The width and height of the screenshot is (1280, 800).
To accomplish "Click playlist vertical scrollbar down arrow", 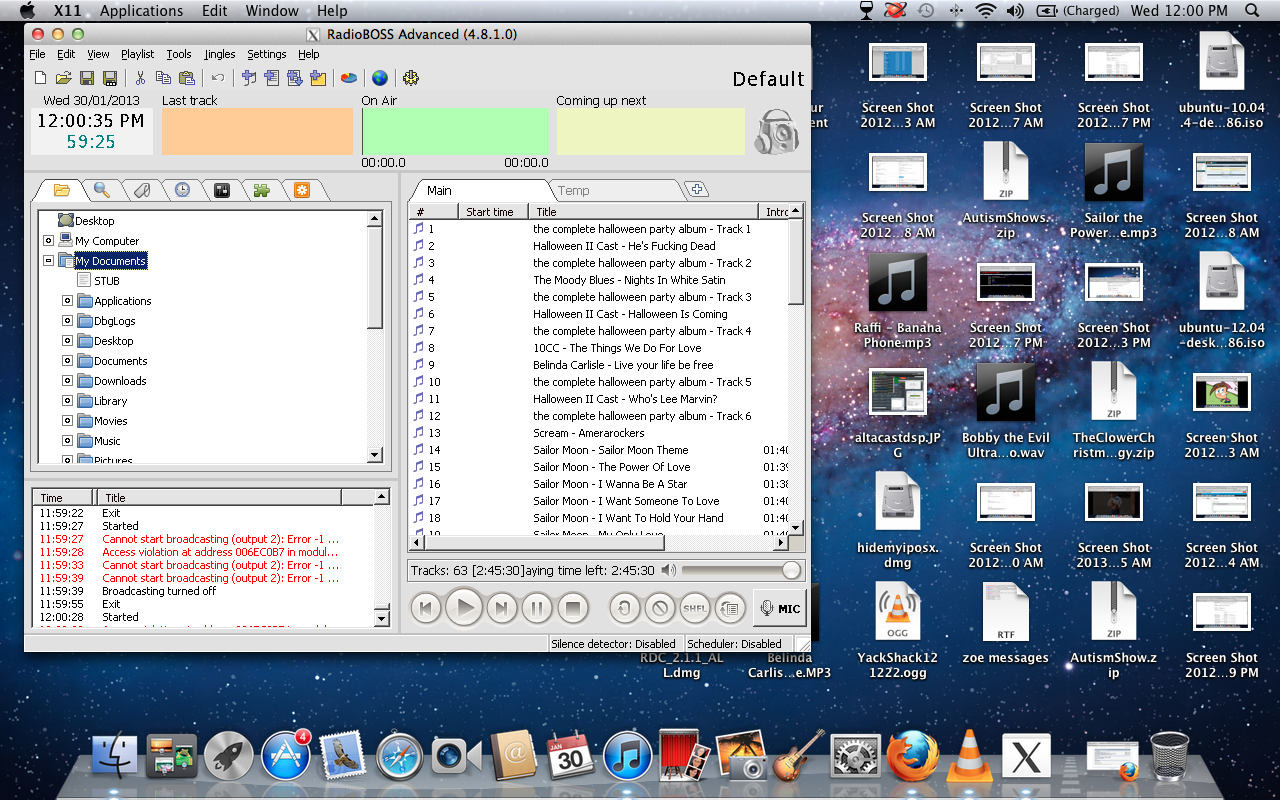I will [796, 527].
